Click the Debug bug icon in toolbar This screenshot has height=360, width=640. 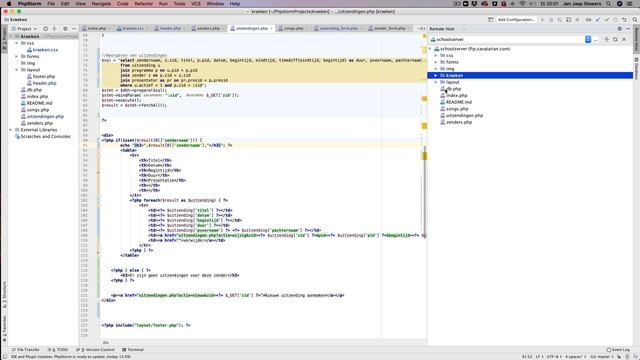(551, 20)
